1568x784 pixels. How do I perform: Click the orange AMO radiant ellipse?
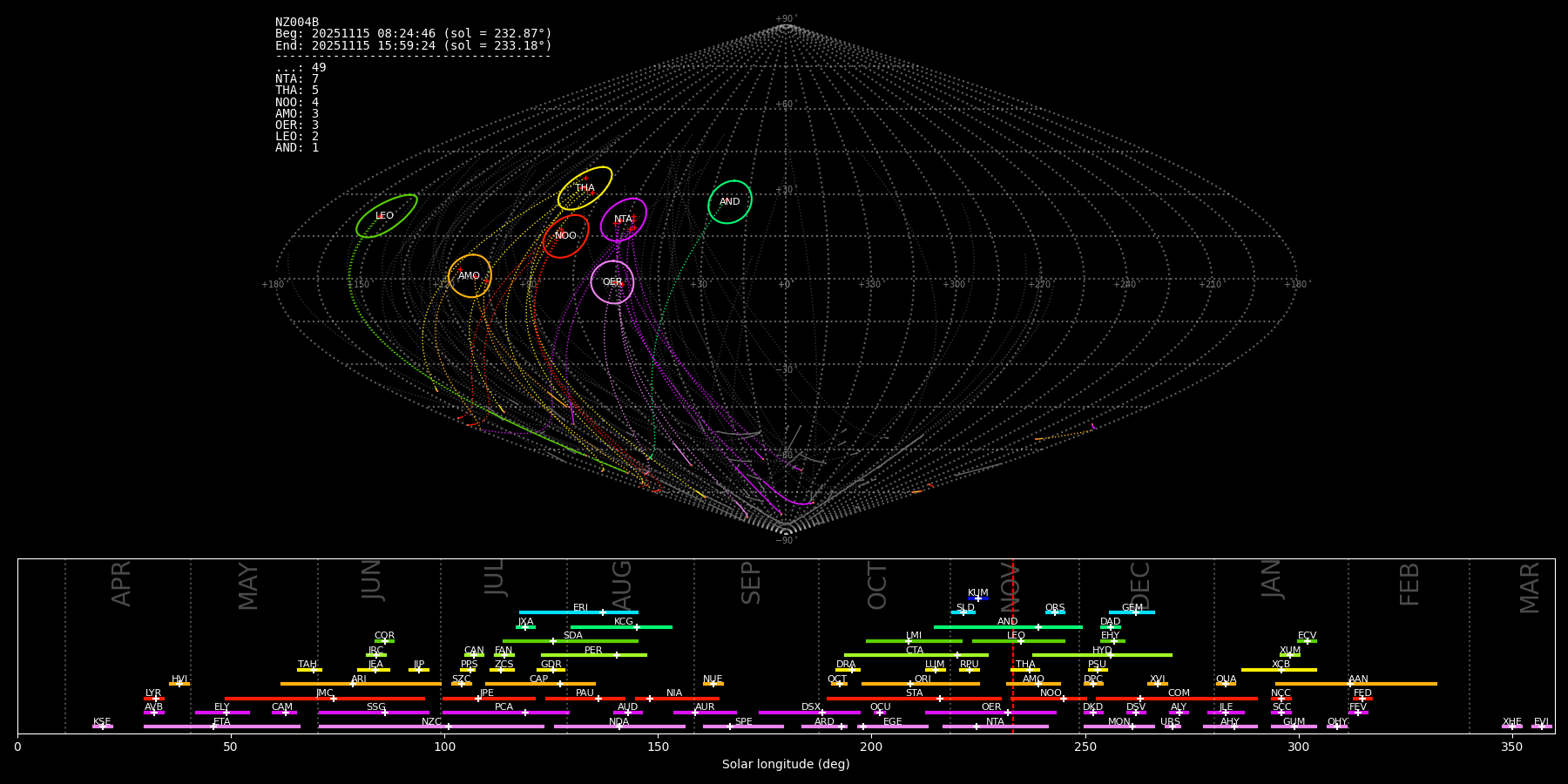[x=470, y=276]
